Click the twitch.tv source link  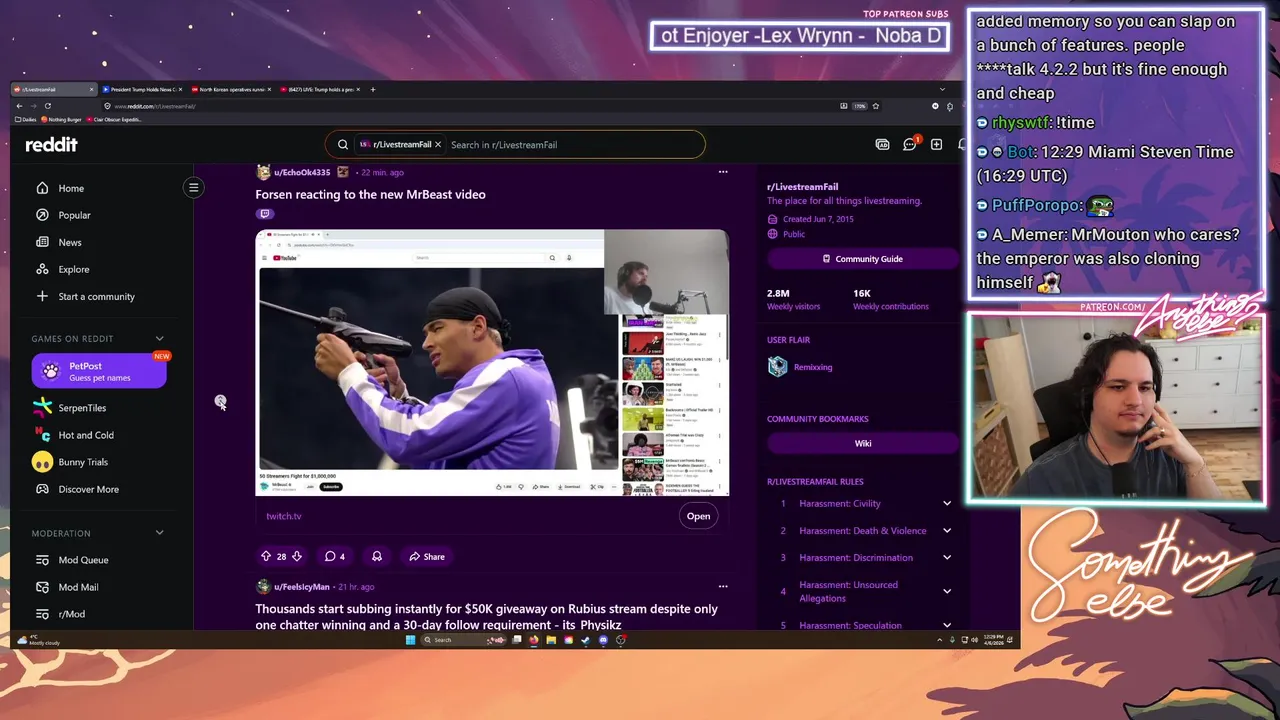[x=284, y=516]
